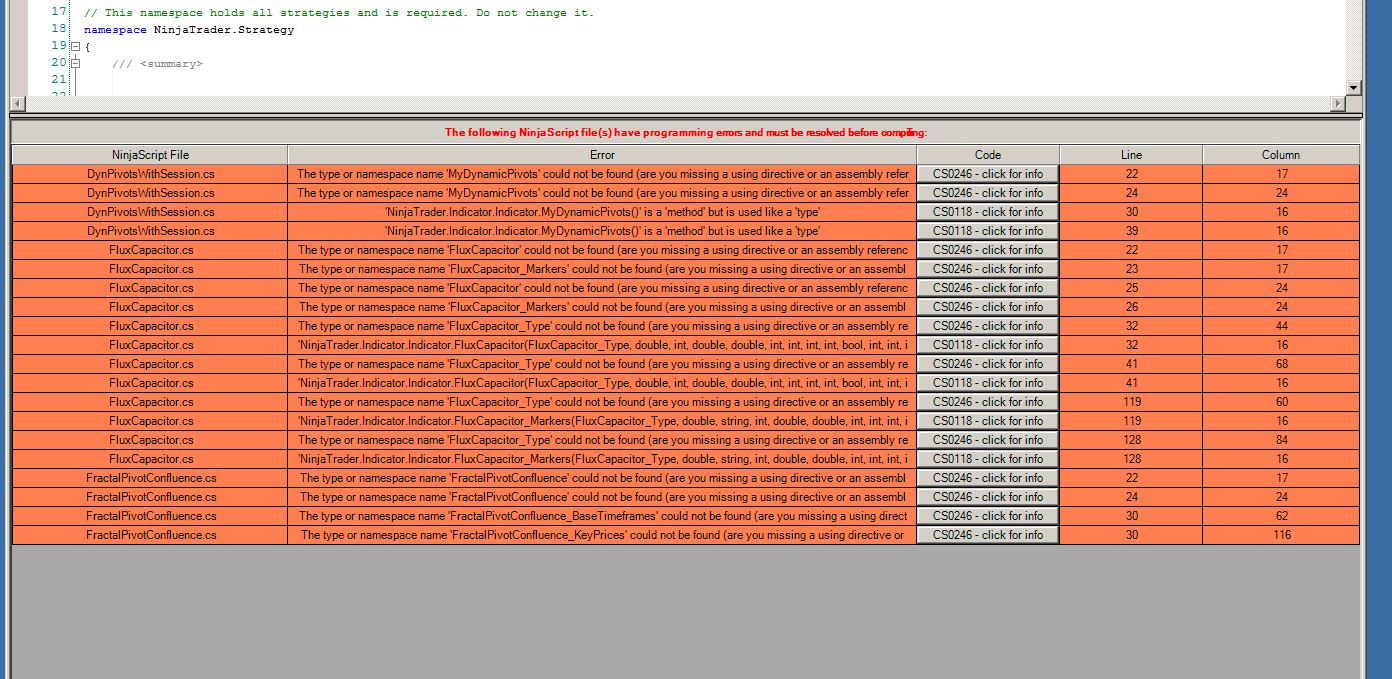The image size is (1392, 679).
Task: Open CS0118 info for DynPivotsWithSession line 39
Action: click(988, 231)
